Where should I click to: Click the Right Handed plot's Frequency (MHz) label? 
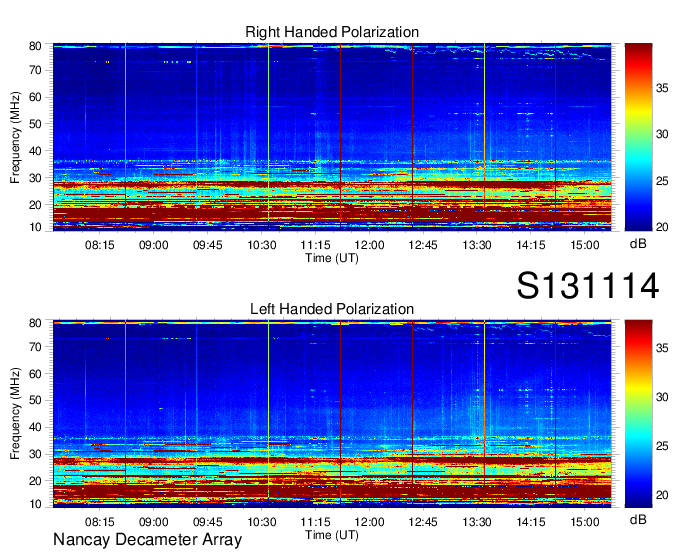click(x=15, y=137)
